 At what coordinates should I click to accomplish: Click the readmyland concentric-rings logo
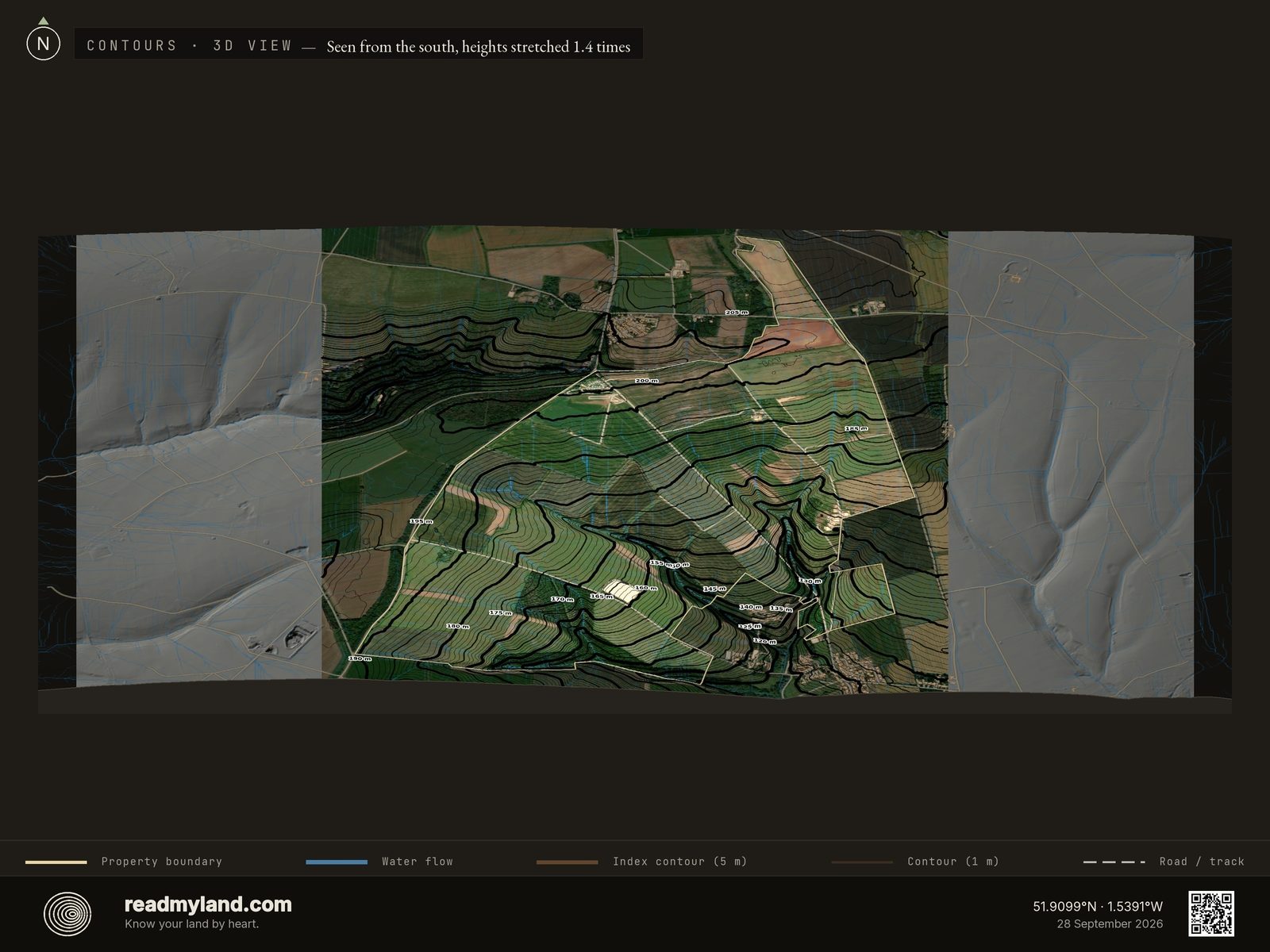point(67,914)
